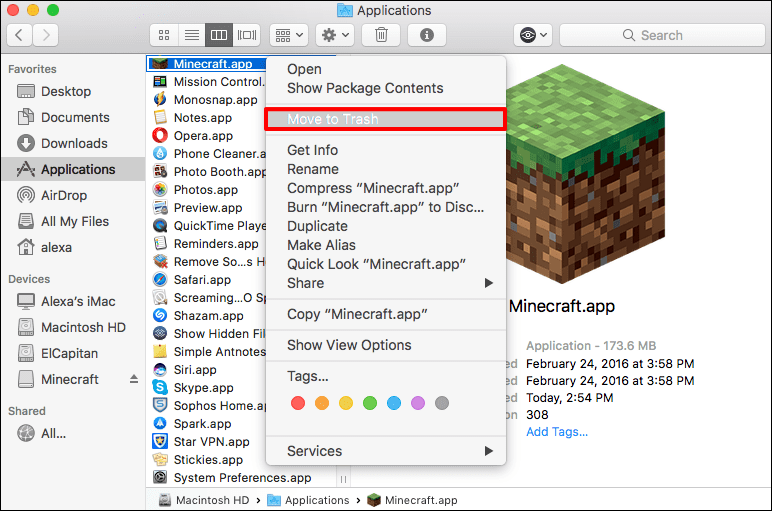Open All My Files in sidebar

[73, 222]
